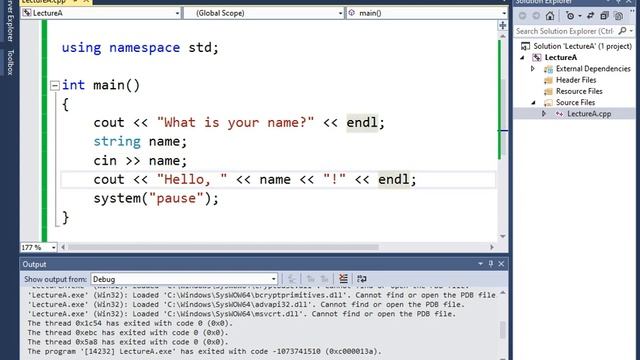The image size is (640, 360).
Task: Click the LectureA.cpp file icon
Action: [x=559, y=114]
